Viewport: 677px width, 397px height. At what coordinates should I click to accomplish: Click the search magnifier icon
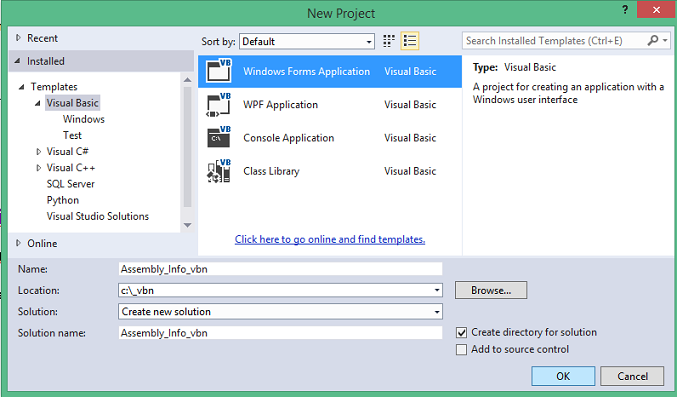click(x=652, y=41)
